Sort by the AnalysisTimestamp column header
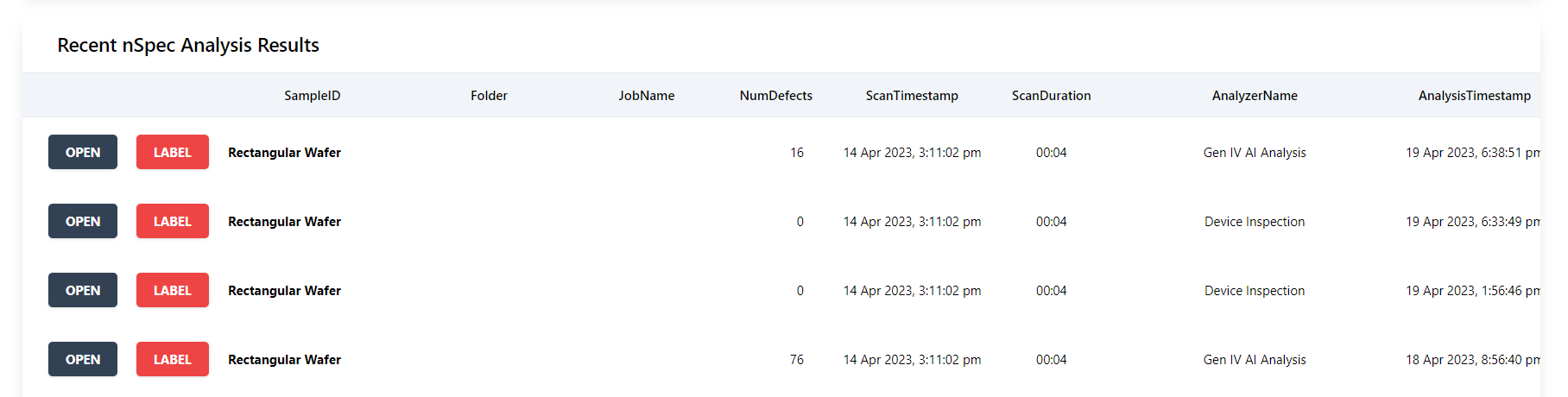 [1474, 96]
